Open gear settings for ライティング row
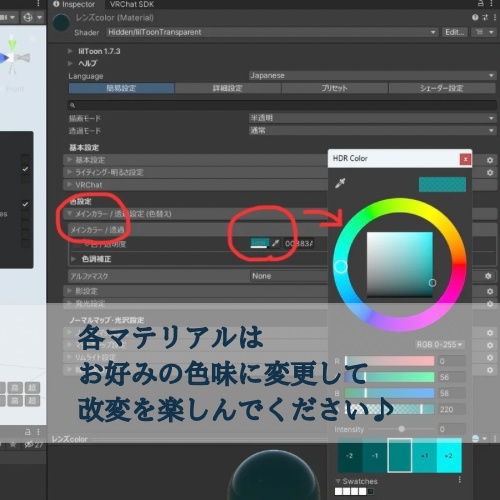The height and width of the screenshot is (500, 500). click(x=490, y=172)
